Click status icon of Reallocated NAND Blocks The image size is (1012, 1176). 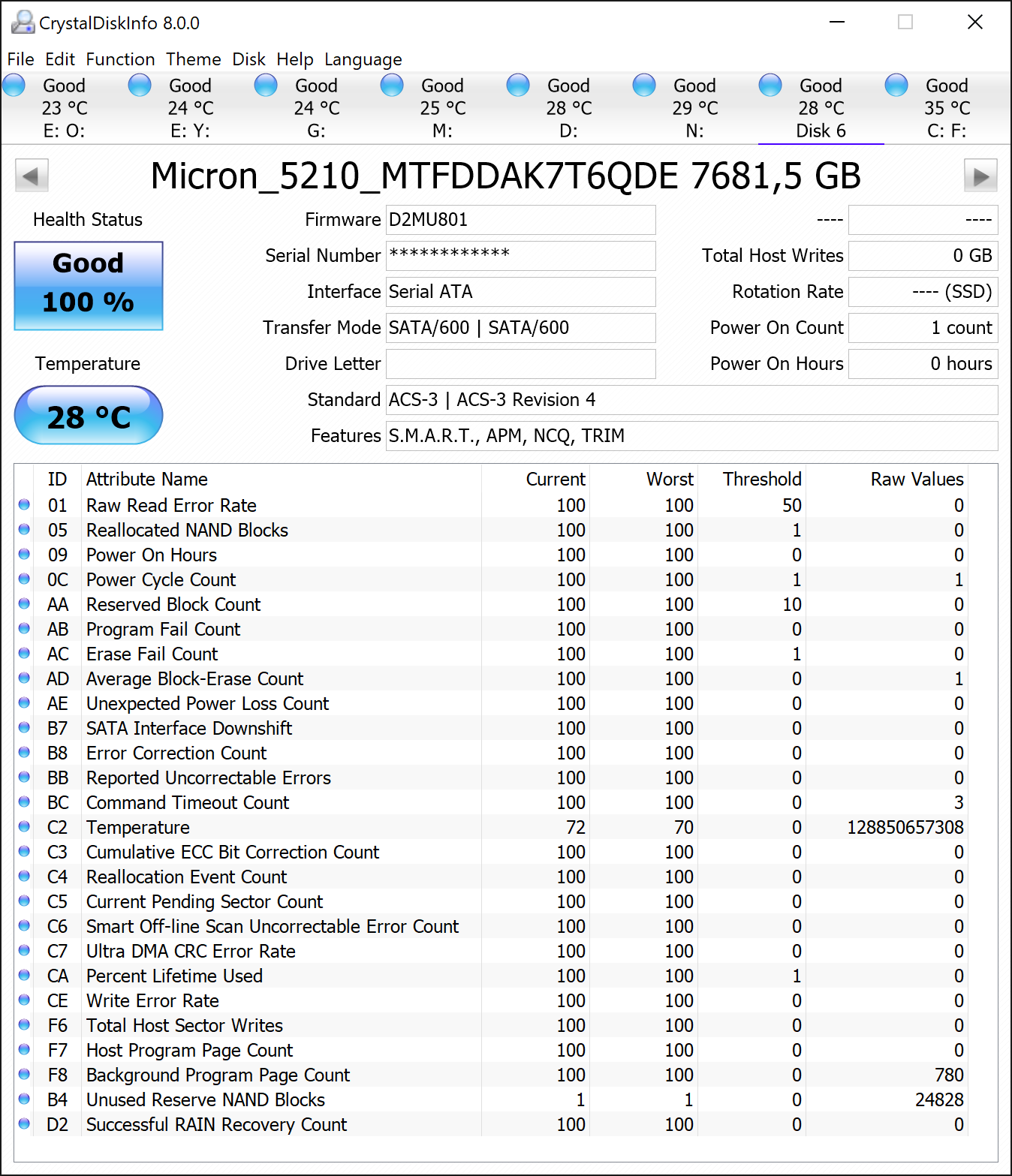point(24,530)
